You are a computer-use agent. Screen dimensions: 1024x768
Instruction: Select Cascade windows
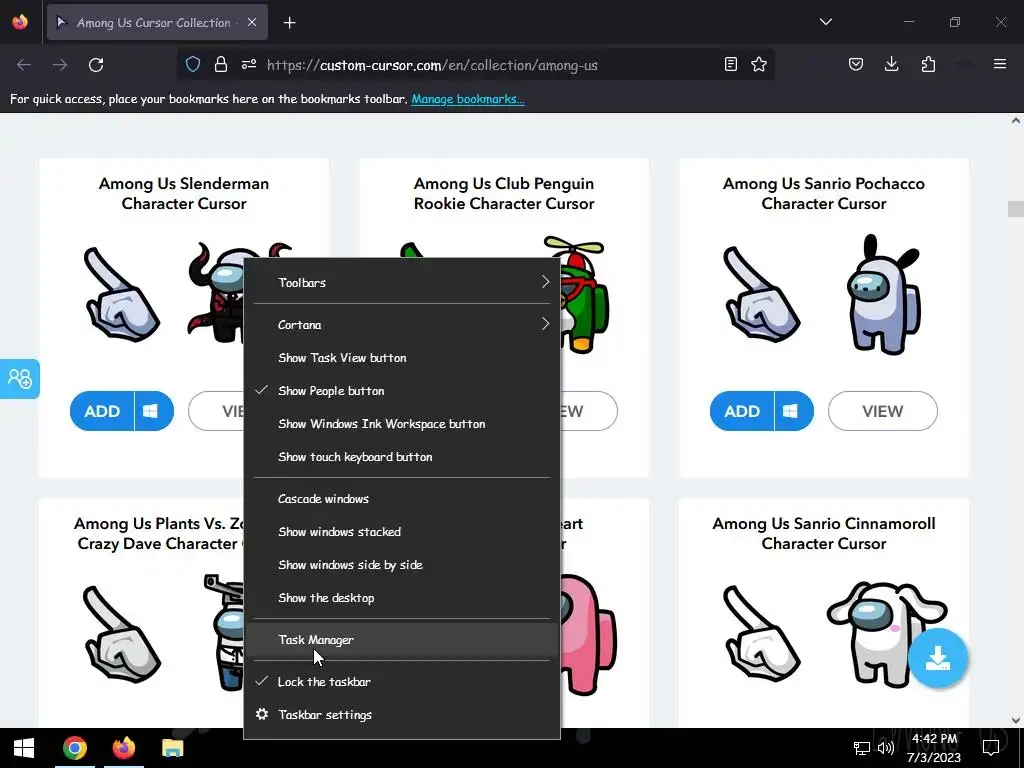point(402,498)
